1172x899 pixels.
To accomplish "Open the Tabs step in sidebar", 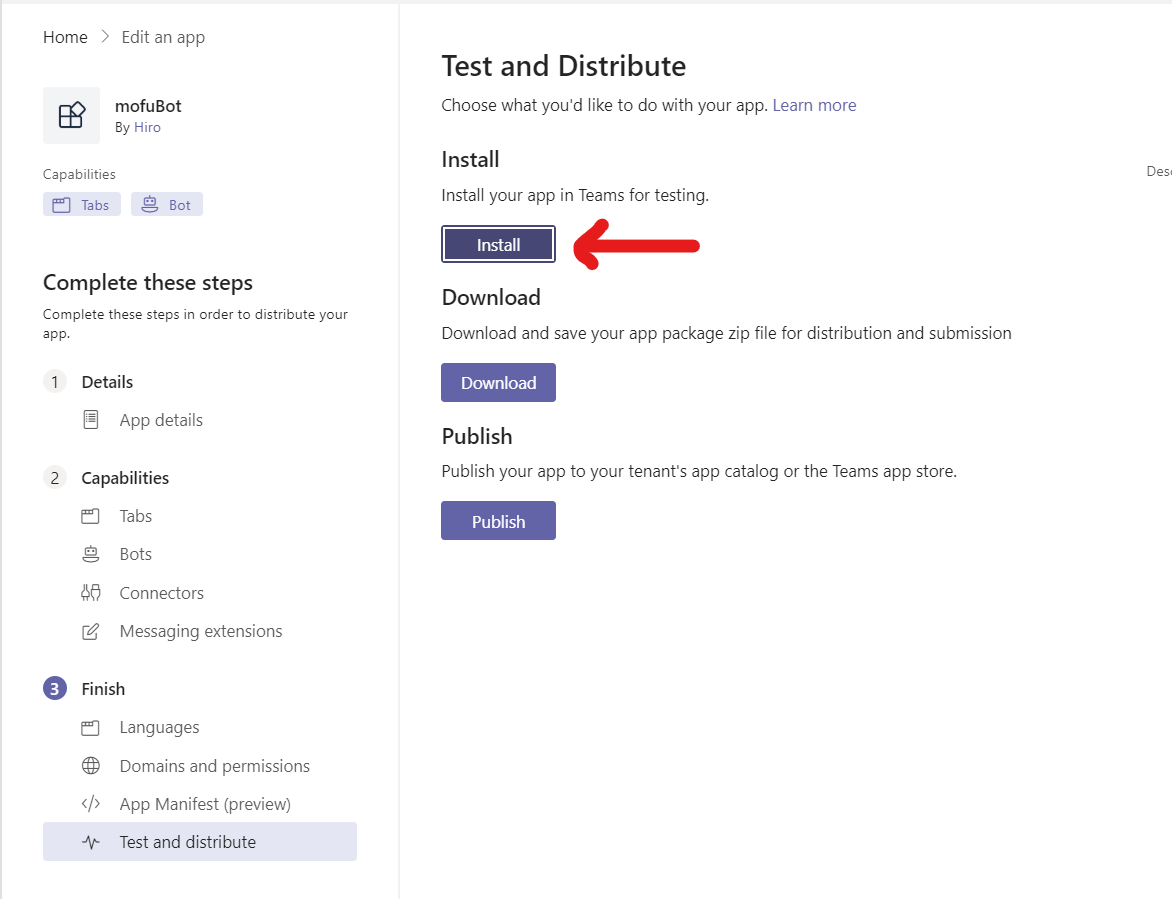I will 135,516.
